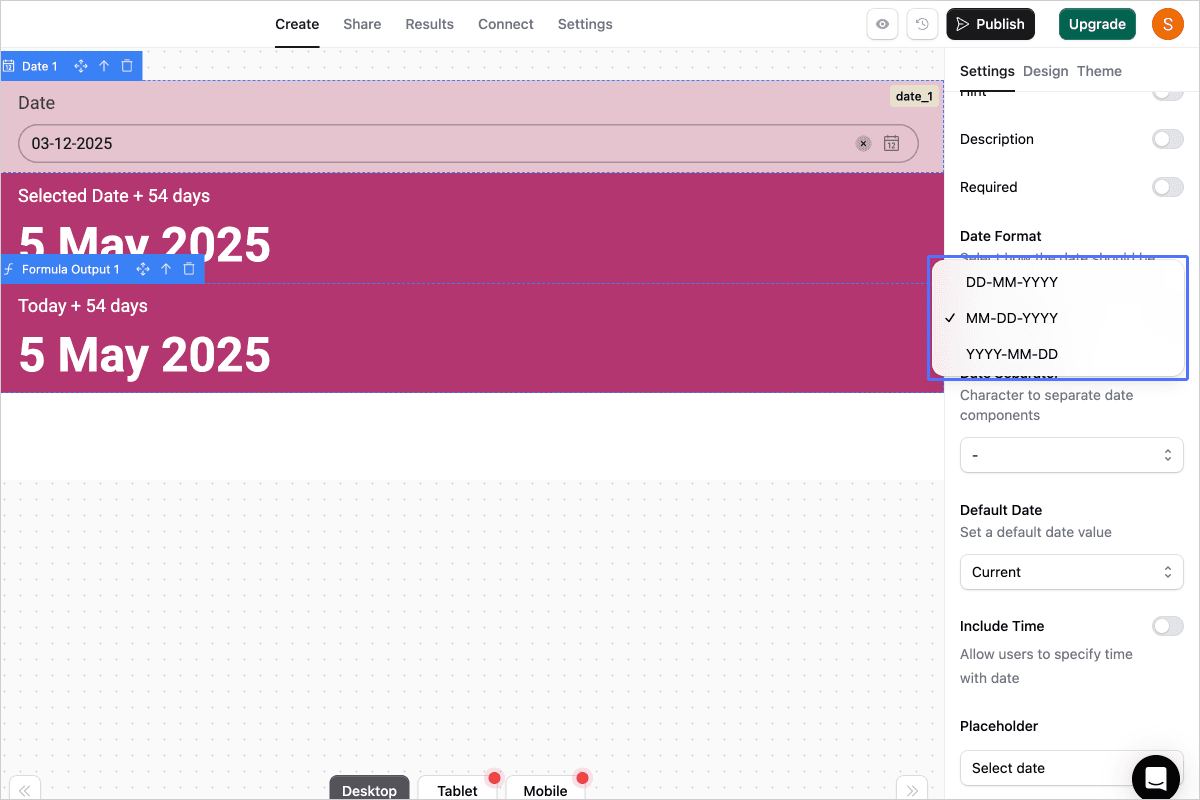
Task: Click the move handle on Date 1 toolbar
Action: (81, 66)
